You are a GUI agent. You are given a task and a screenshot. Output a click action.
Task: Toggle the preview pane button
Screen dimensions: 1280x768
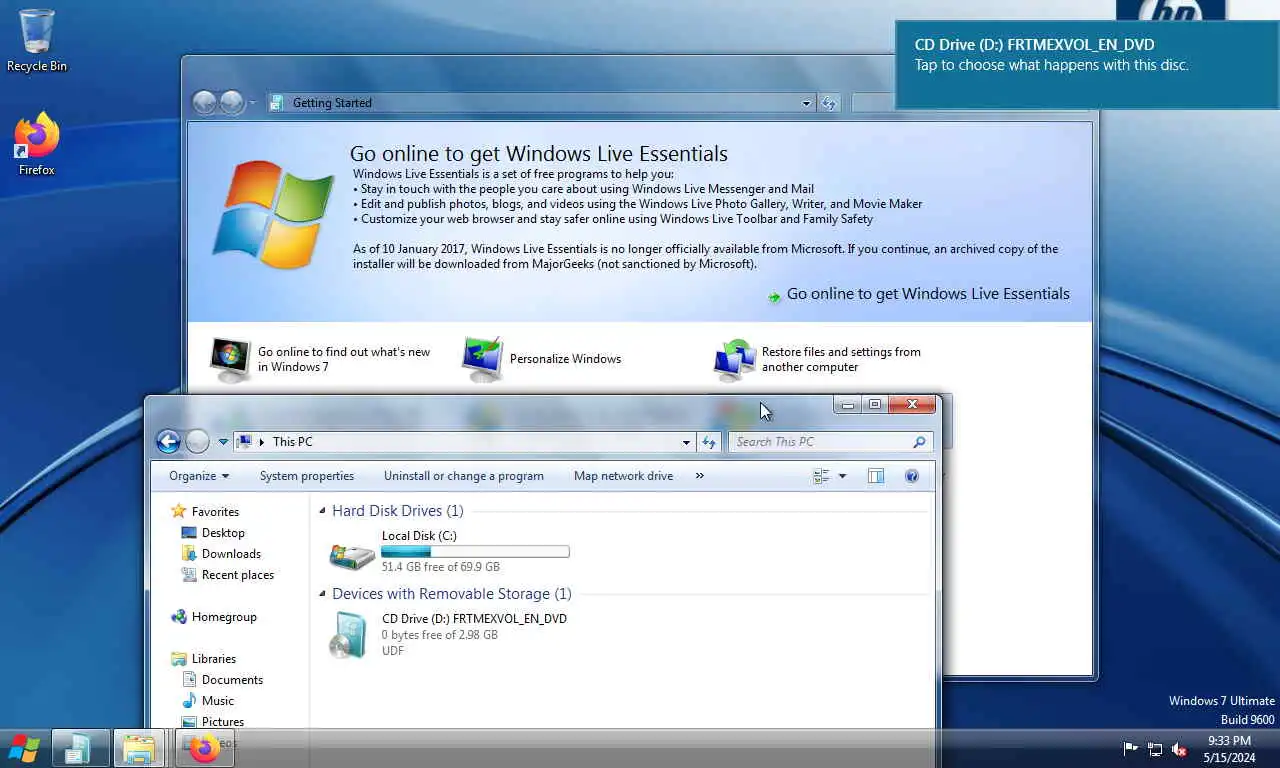pos(876,476)
